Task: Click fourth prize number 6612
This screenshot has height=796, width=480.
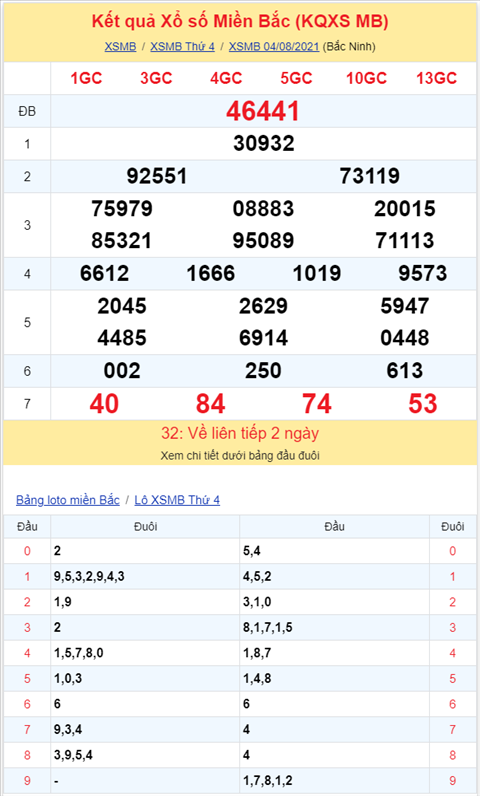Action: click(x=105, y=274)
